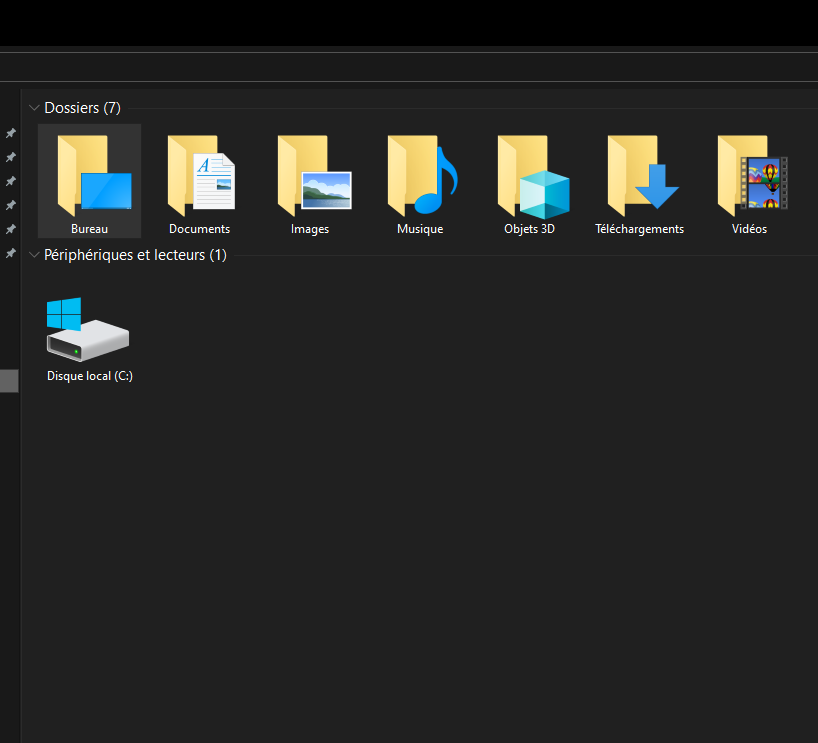Open the Bureau folder
The height and width of the screenshot is (743, 818).
point(89,181)
